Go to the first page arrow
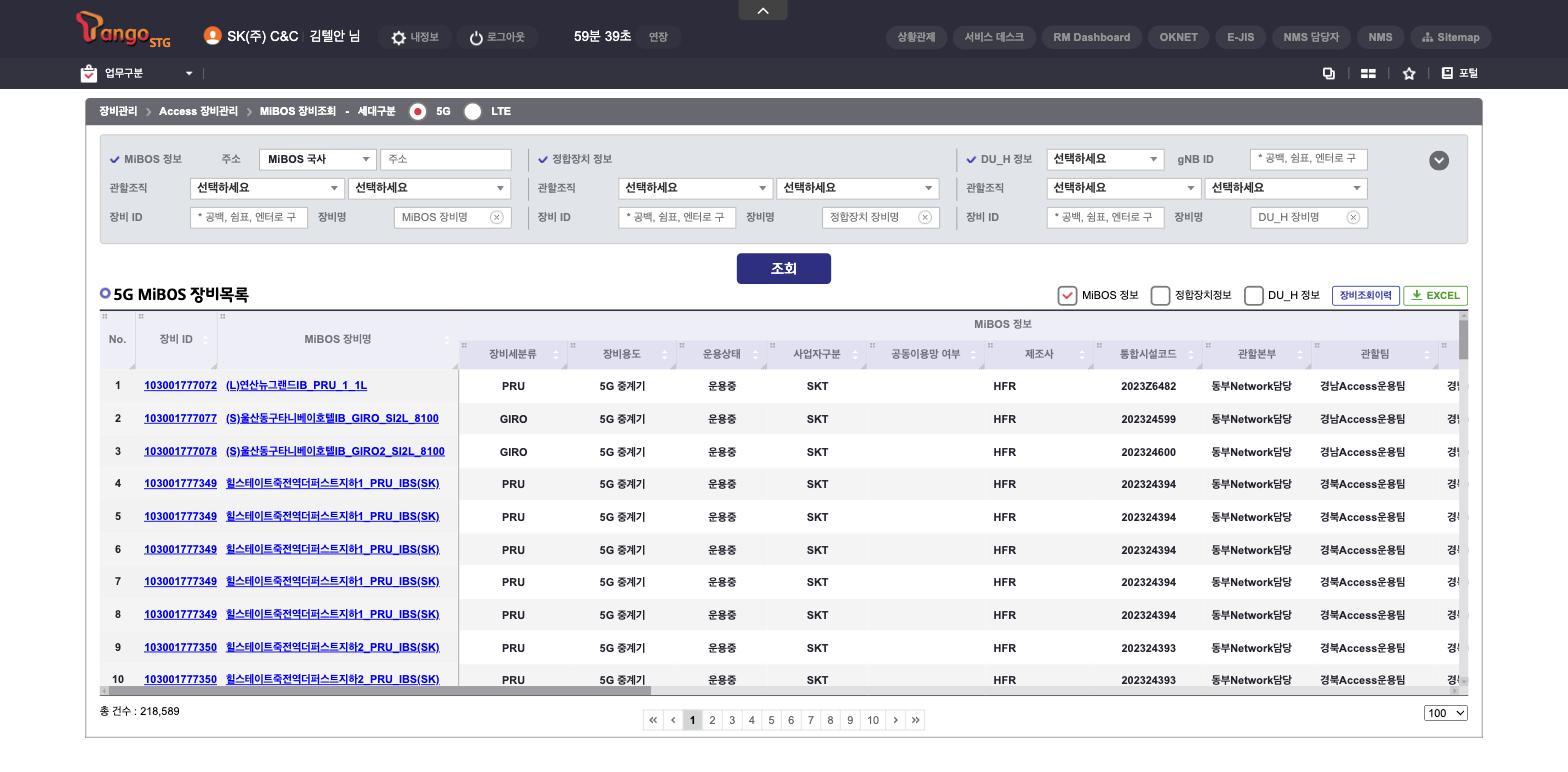The image size is (1568, 772). 653,720
